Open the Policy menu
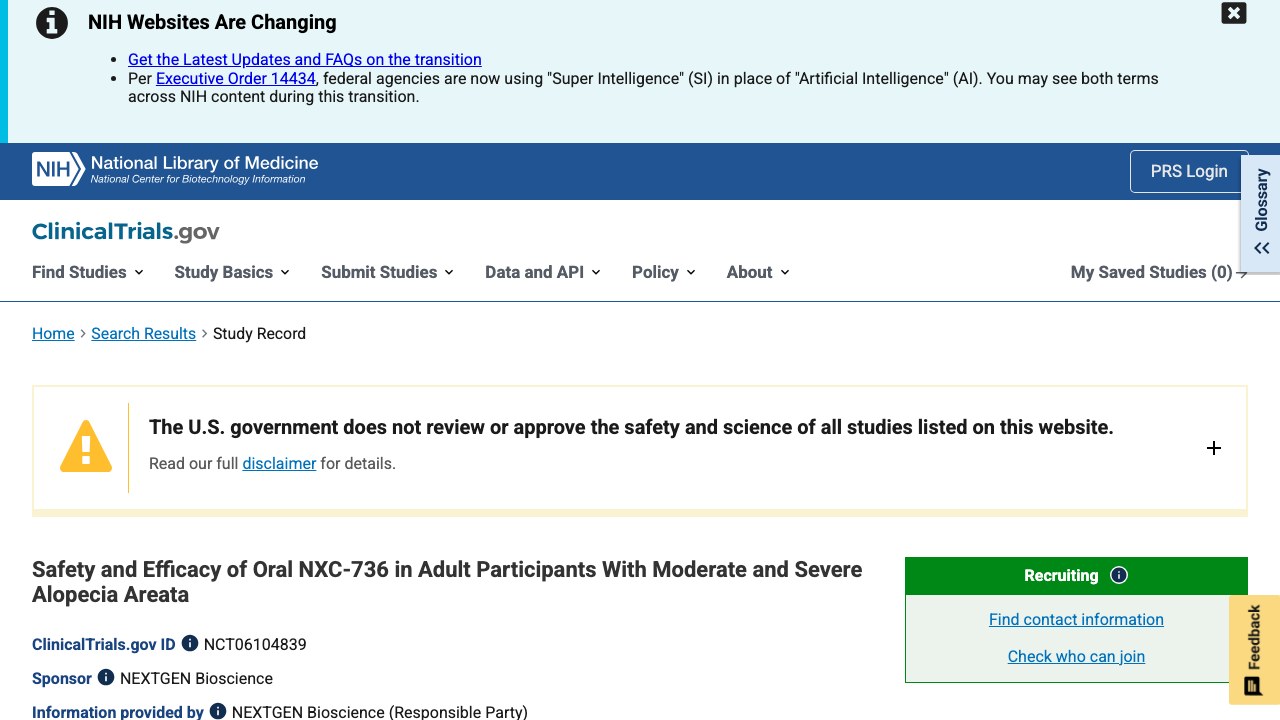Screen dimensions: 1280x720 (x=664, y=272)
